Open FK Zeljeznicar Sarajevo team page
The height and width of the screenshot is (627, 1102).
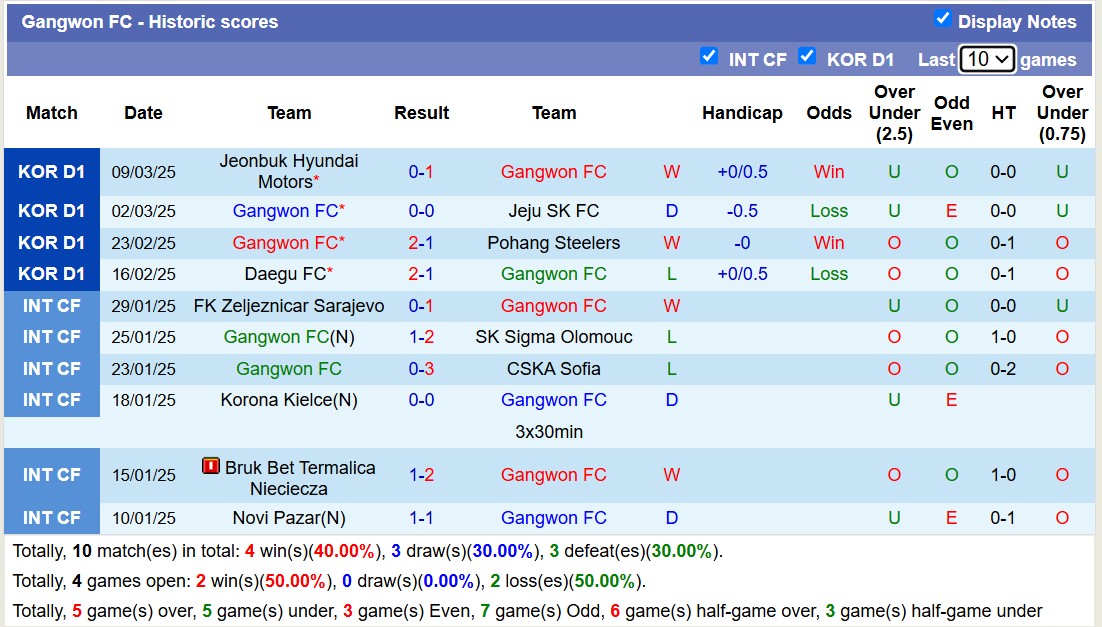click(x=288, y=305)
